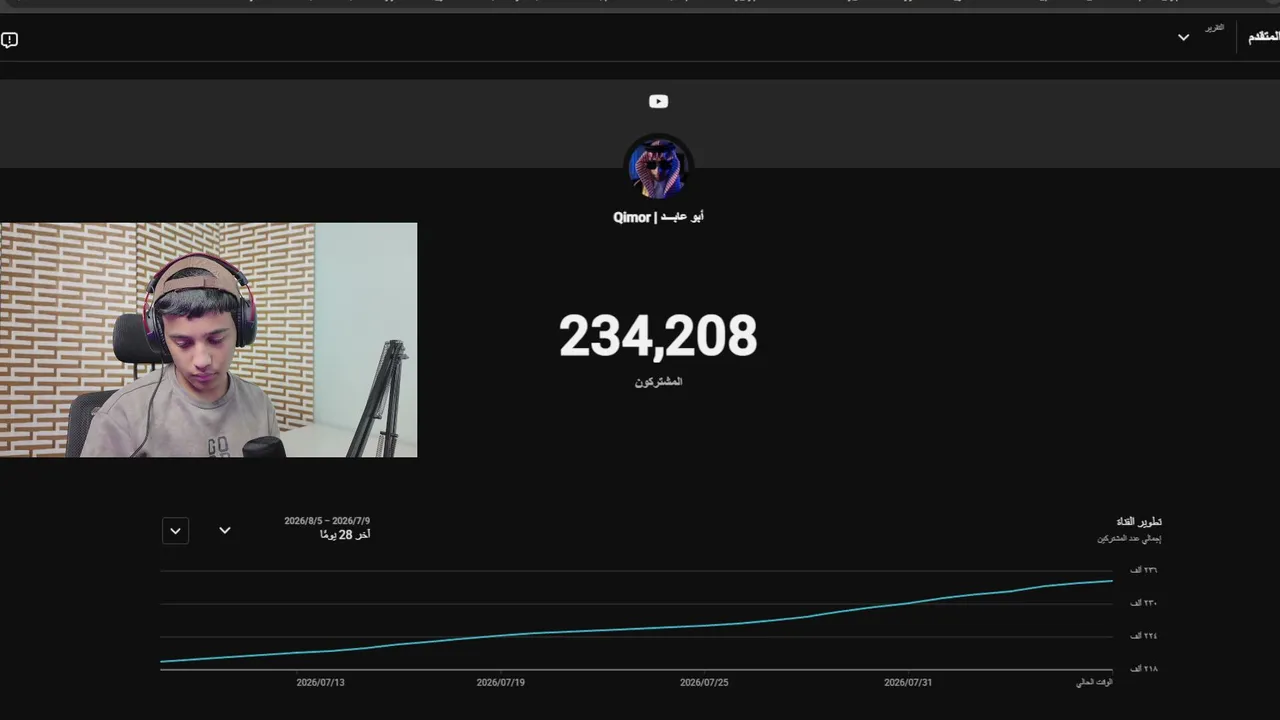Viewport: 1280px width, 720px height.
Task: Click the blue subscriber growth line in chart
Action: pos(636,629)
